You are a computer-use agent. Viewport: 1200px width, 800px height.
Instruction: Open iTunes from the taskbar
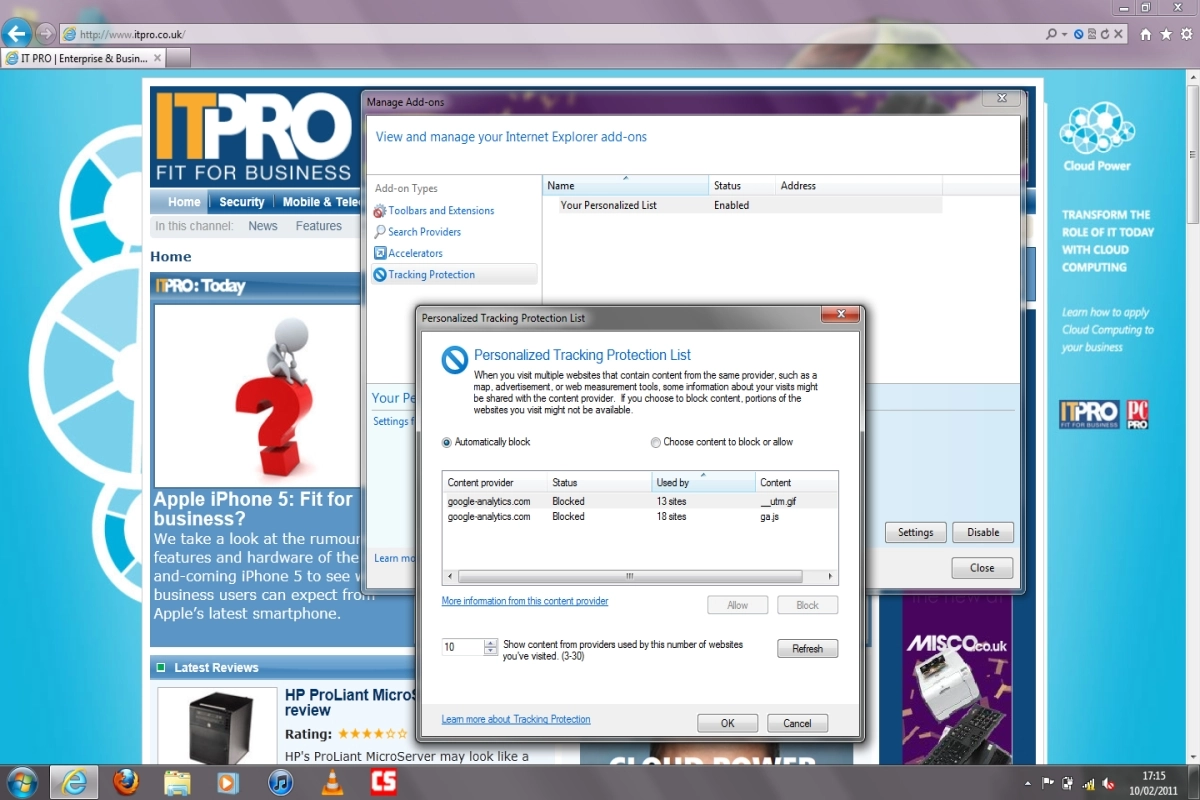coord(280,782)
